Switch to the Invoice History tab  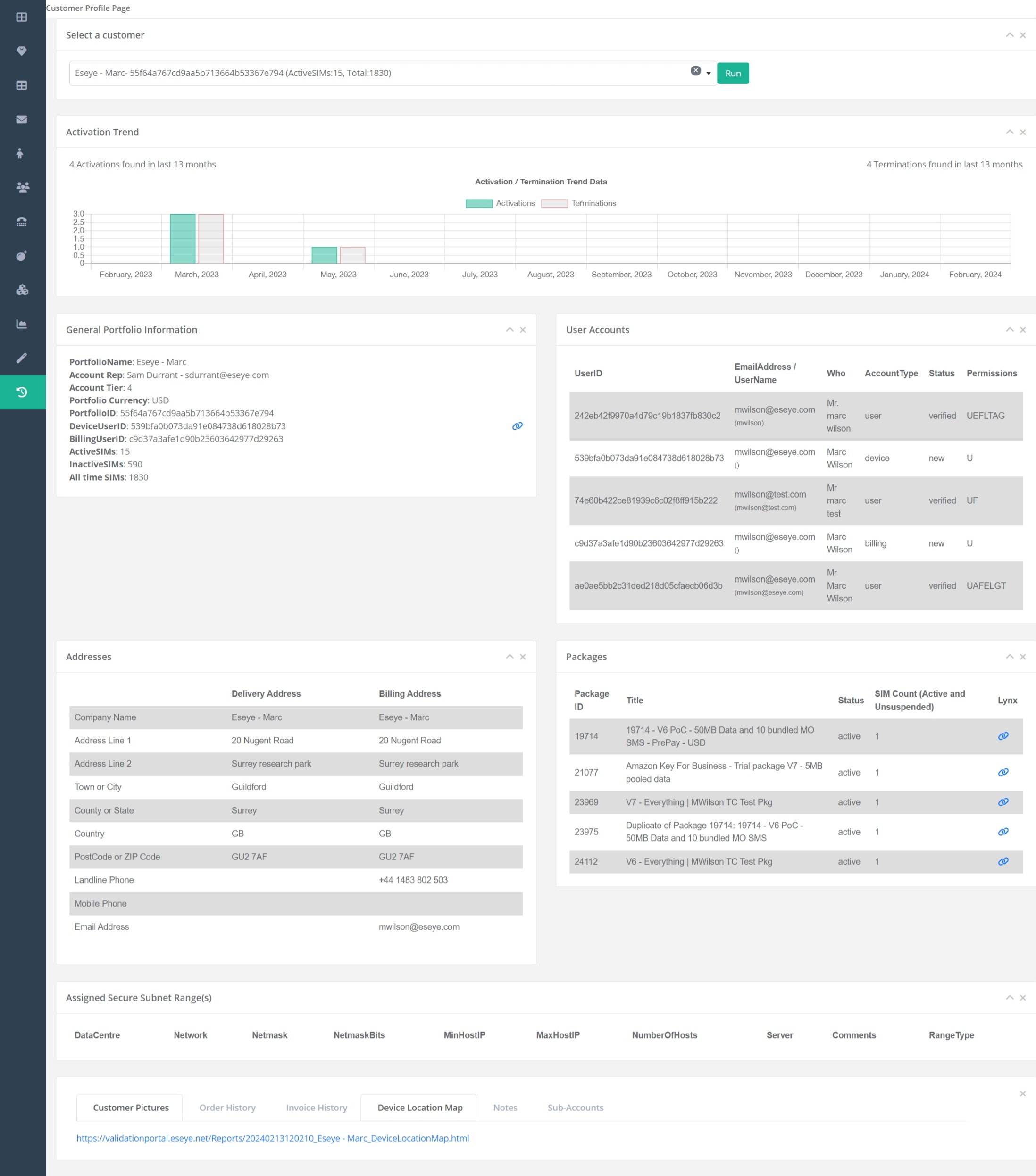(317, 1108)
